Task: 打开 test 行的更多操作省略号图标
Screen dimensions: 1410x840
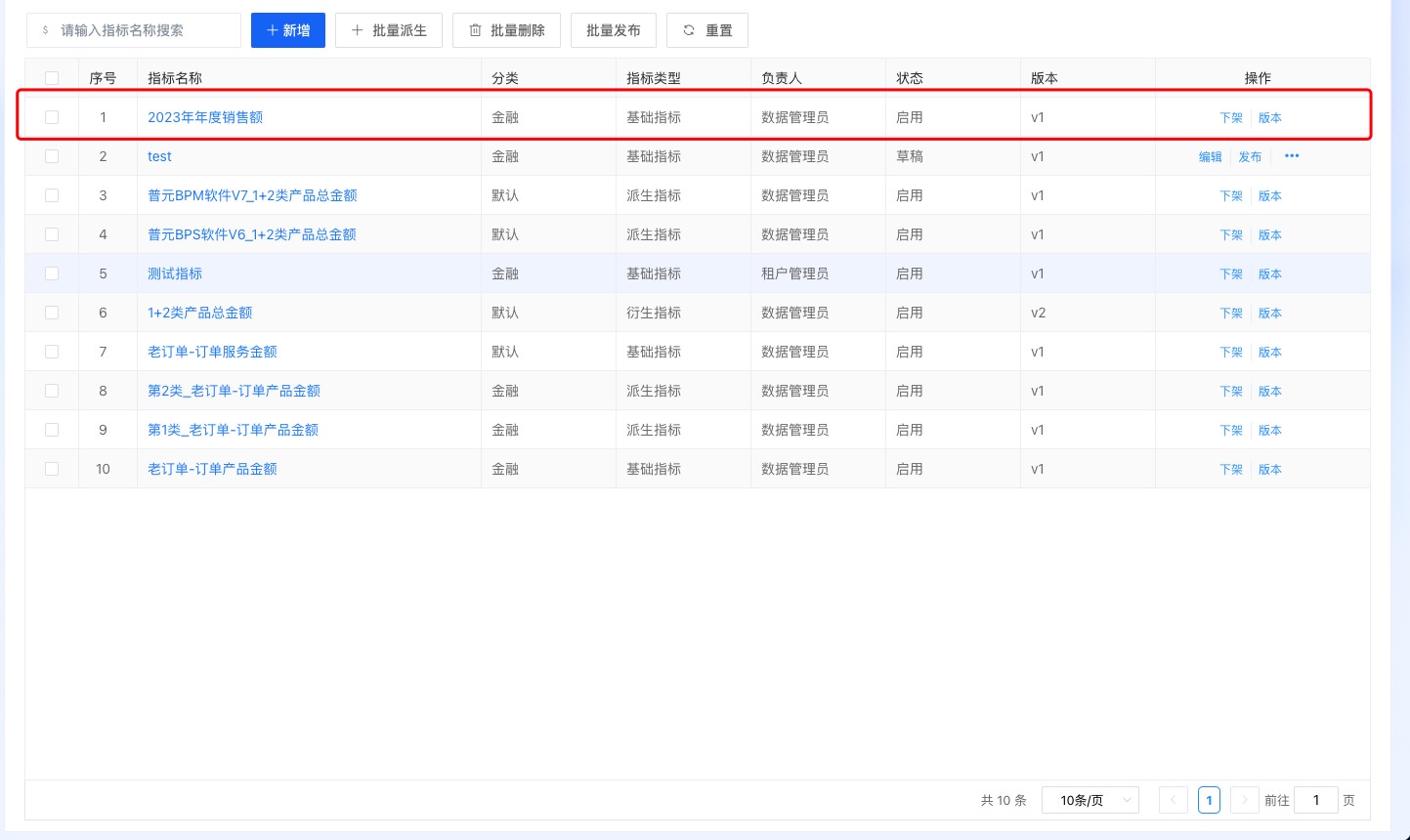Action: point(1291,154)
